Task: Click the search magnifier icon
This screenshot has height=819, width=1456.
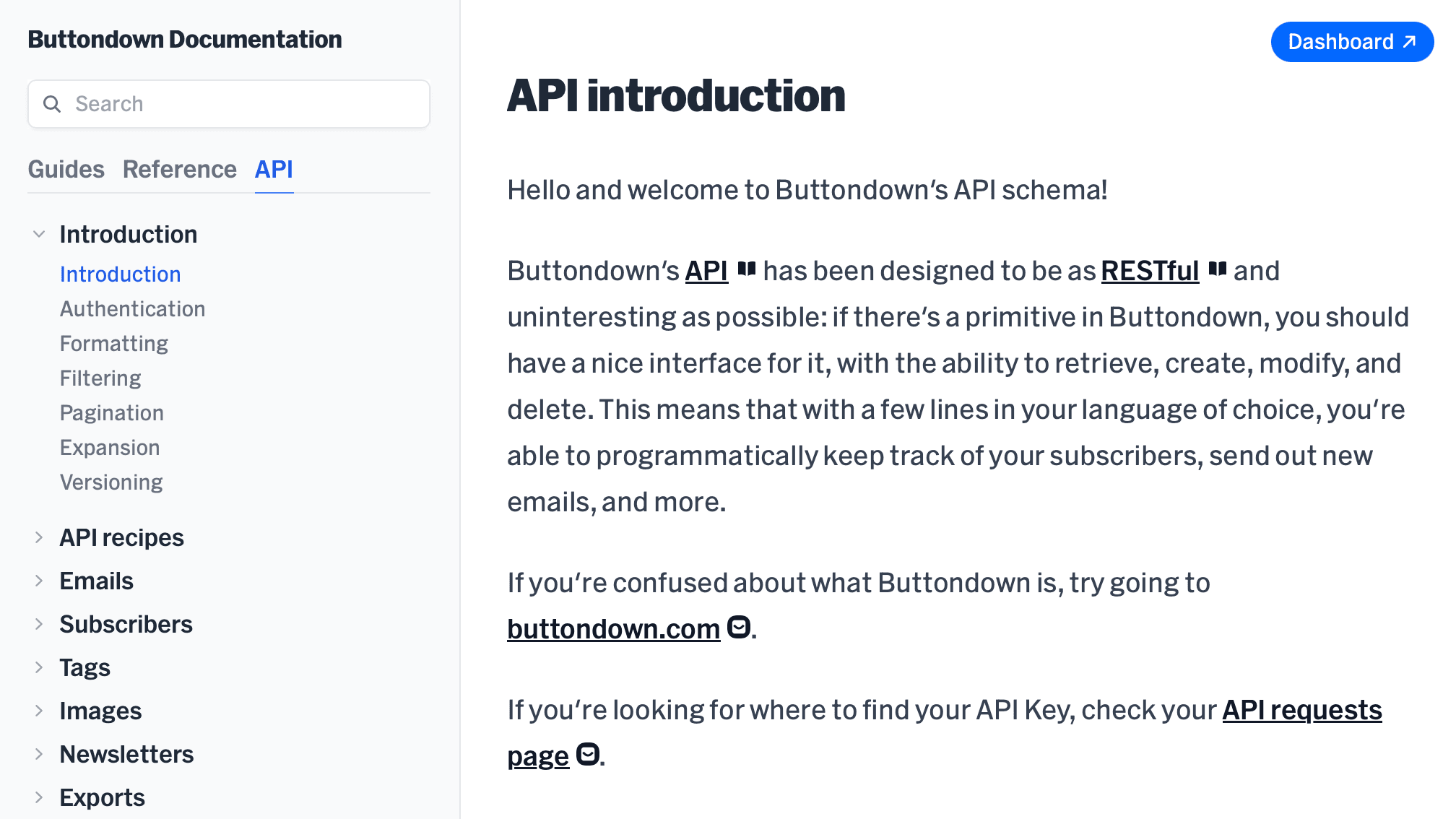Action: pos(53,104)
